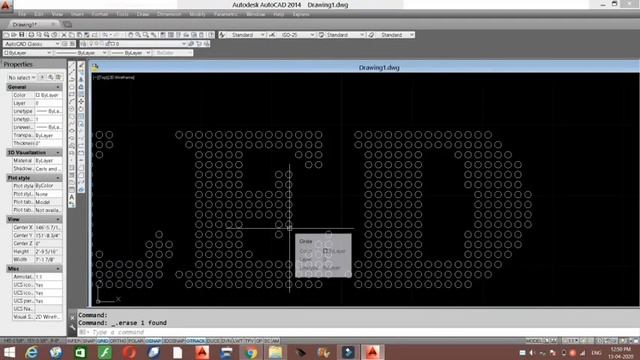
Task: Select the Move modify tool
Action: click(x=81, y=101)
